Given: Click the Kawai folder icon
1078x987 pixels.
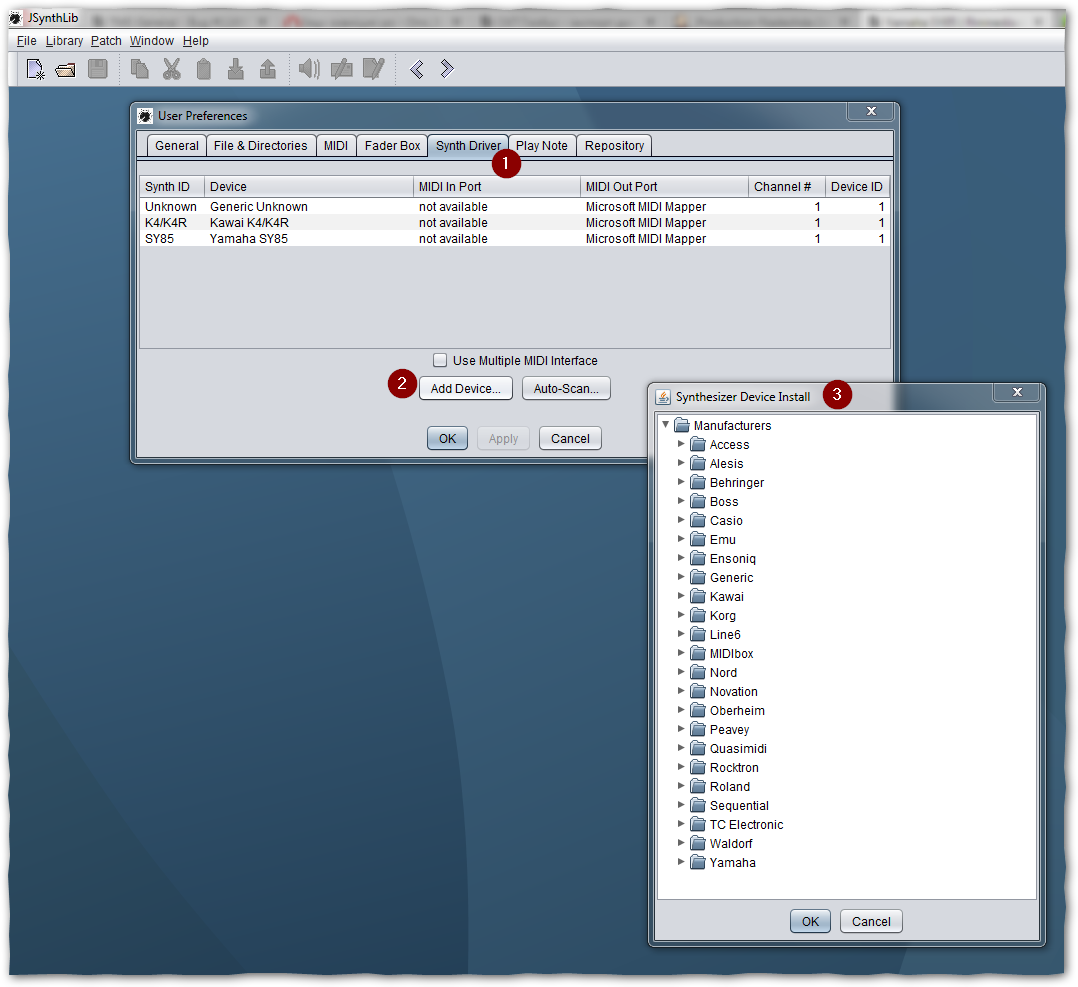Looking at the screenshot, I should 698,596.
